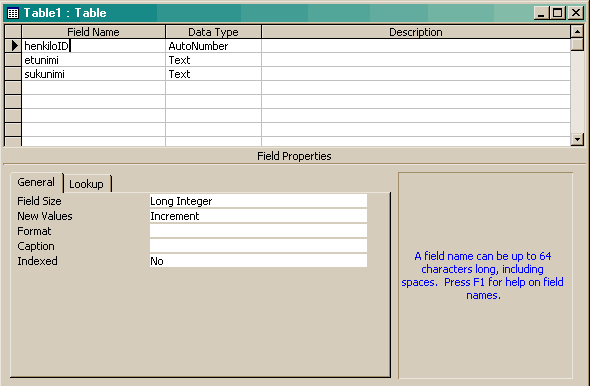Click the New Values property box
This screenshot has height=386, width=590.
tap(258, 216)
